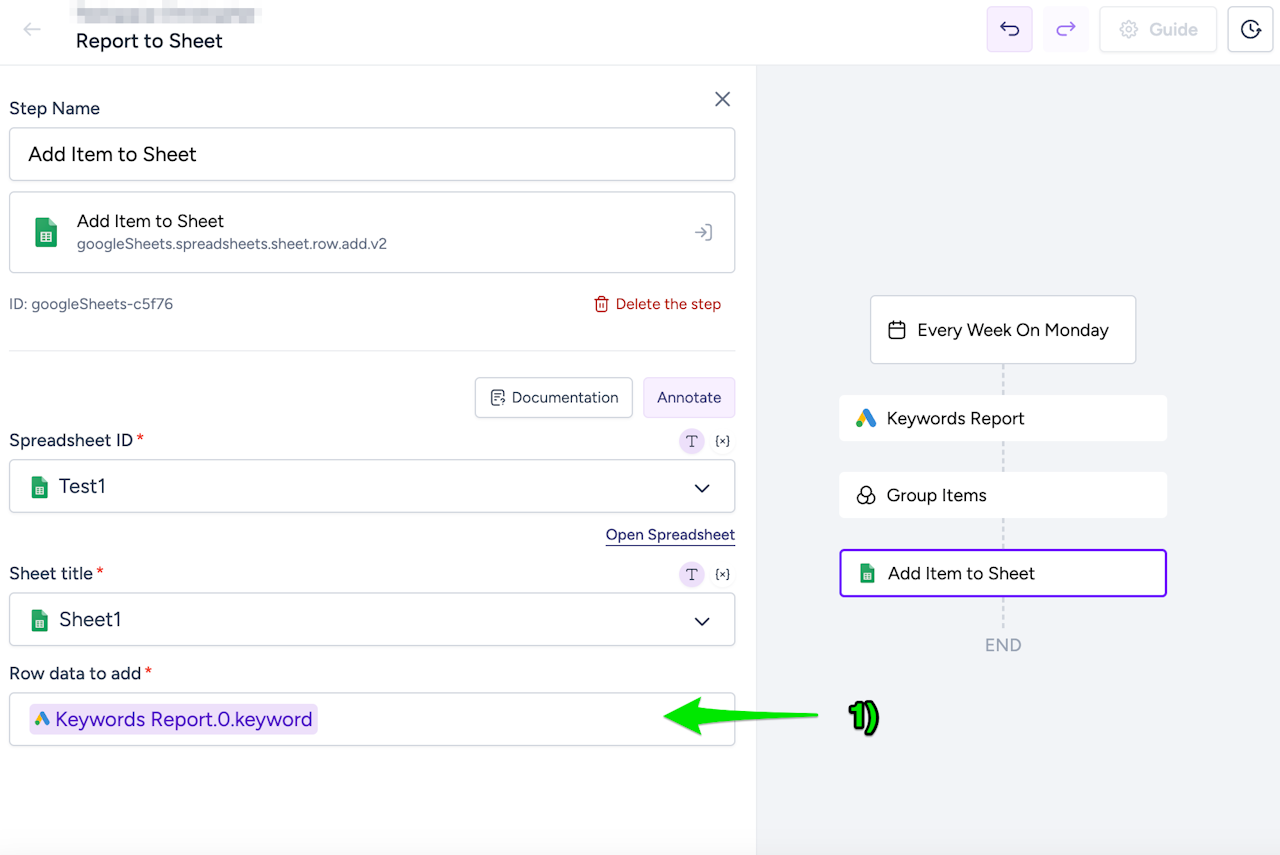1280x855 pixels.
Task: Expand the Spreadsheet ID Test1 dropdown
Action: click(702, 487)
